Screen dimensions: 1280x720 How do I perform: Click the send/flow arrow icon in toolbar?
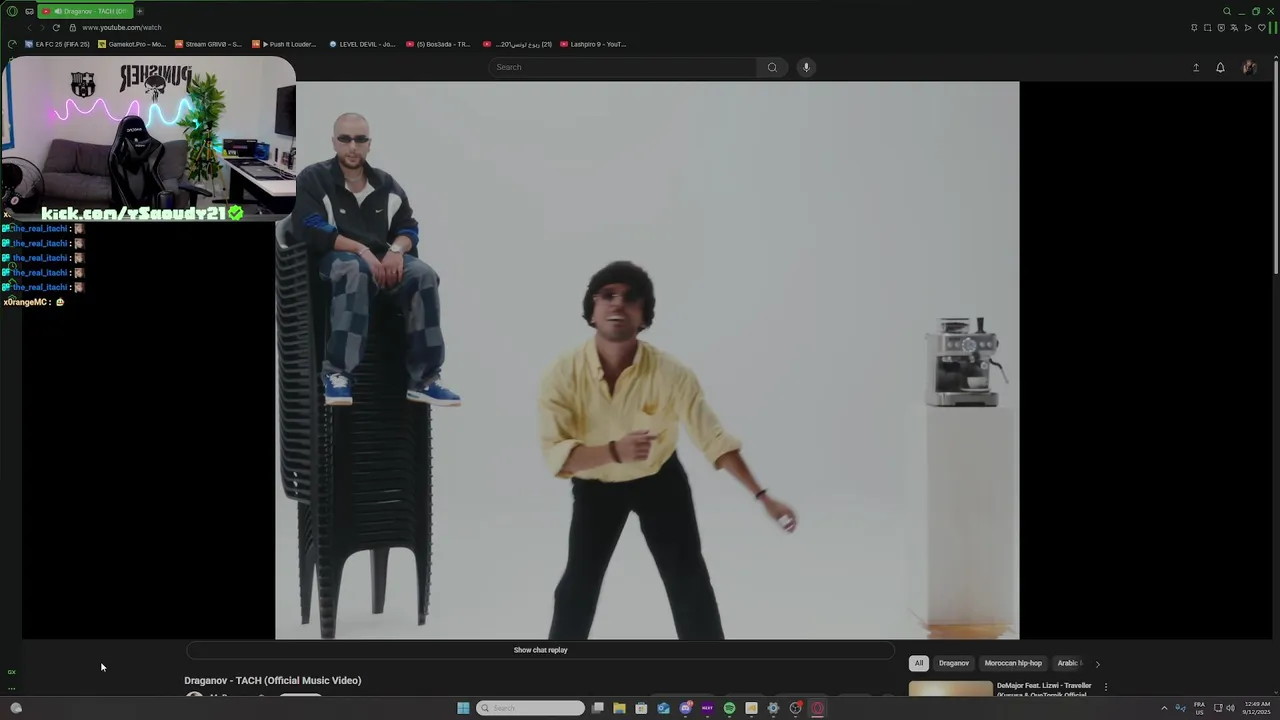pyautogui.click(x=1248, y=27)
